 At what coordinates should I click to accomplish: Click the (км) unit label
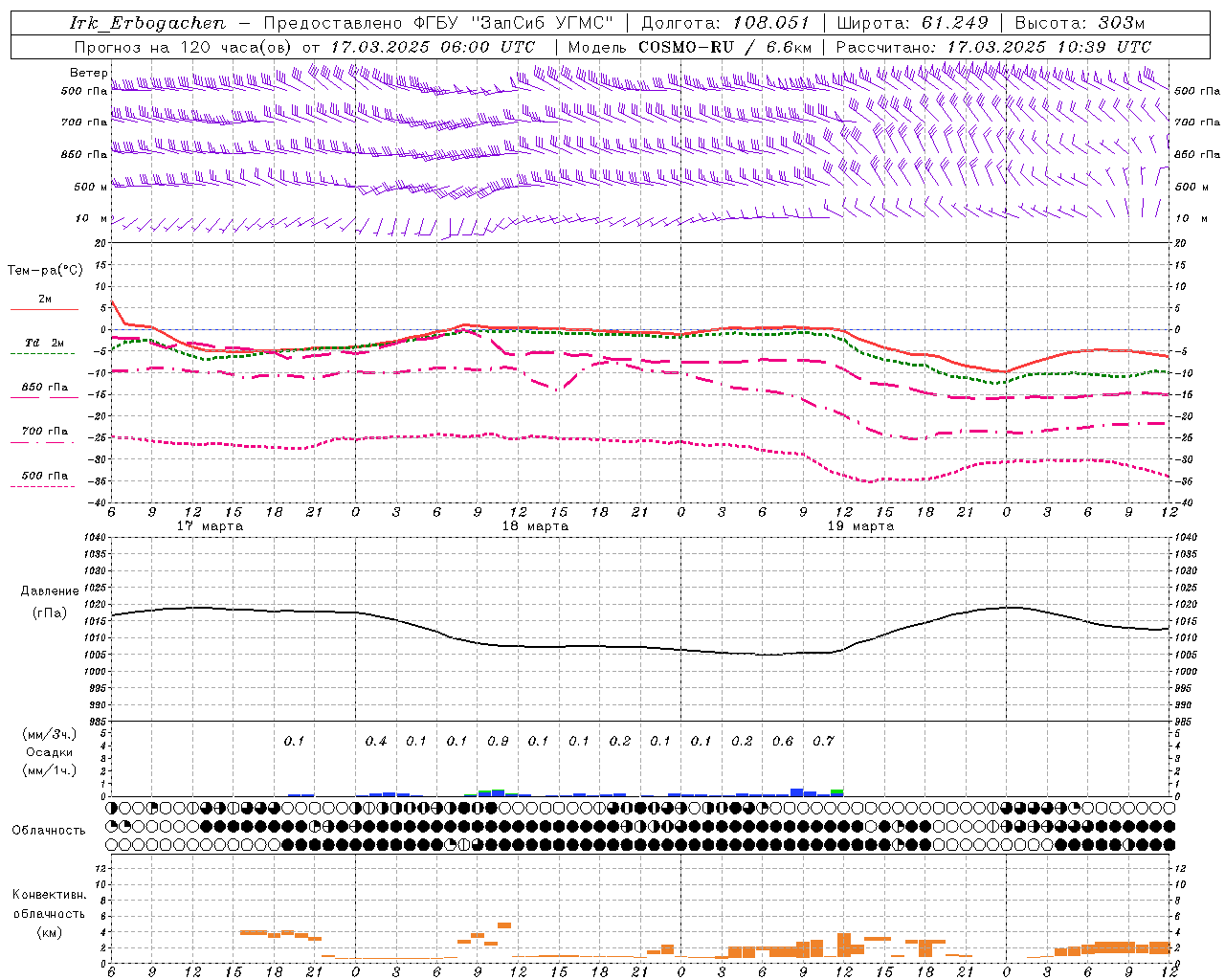pos(50,932)
